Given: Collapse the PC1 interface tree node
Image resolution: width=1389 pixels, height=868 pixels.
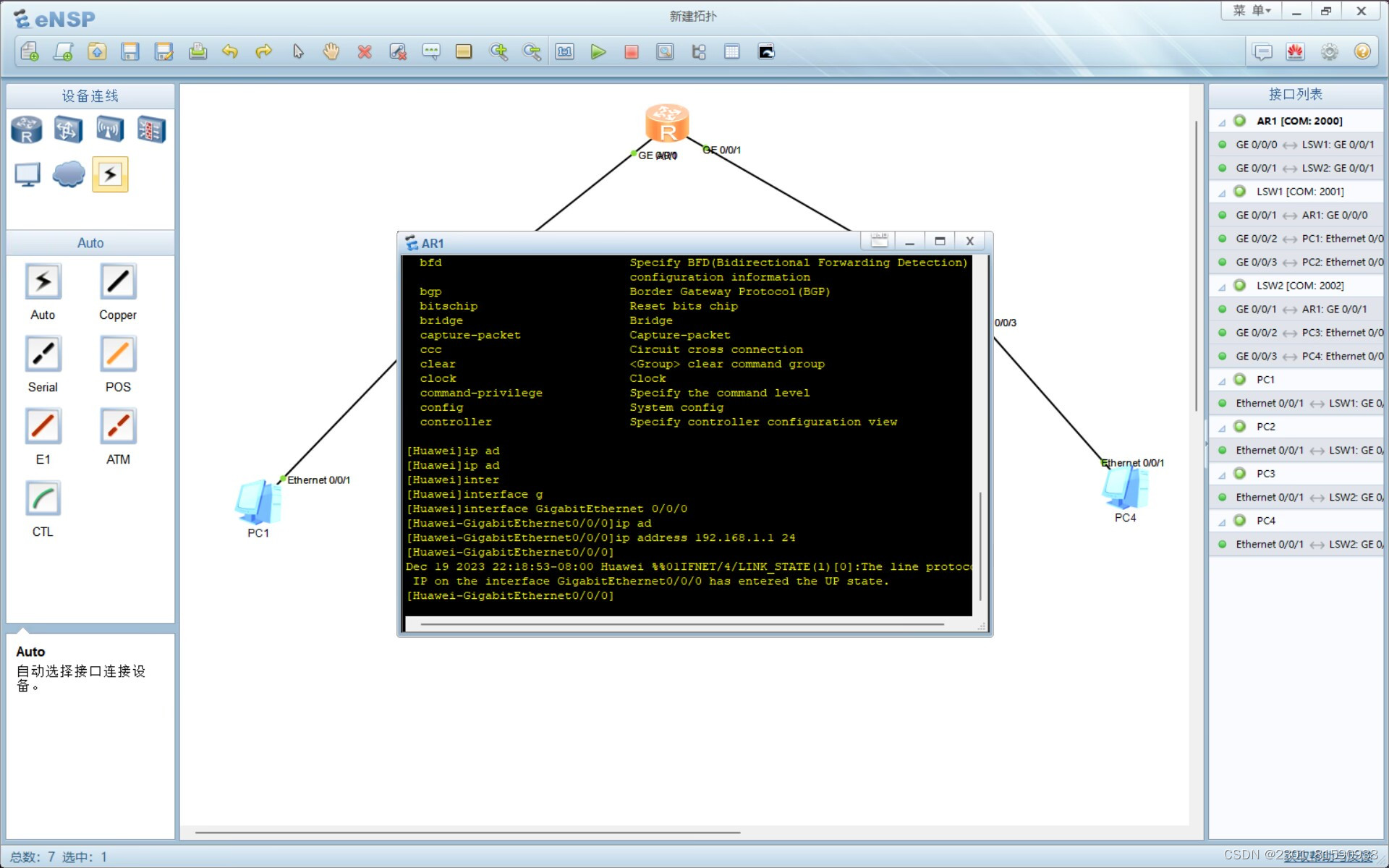Looking at the screenshot, I should 1222,381.
